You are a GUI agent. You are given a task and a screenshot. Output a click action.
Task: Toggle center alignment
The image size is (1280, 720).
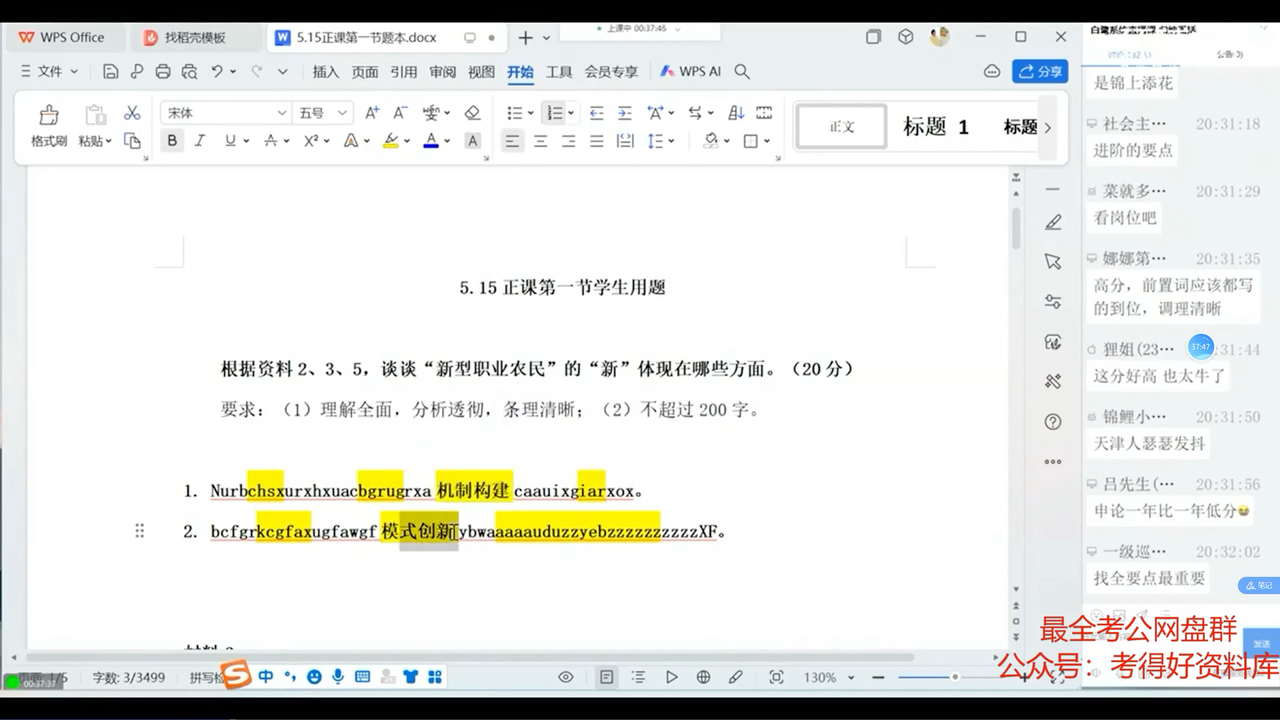point(540,141)
